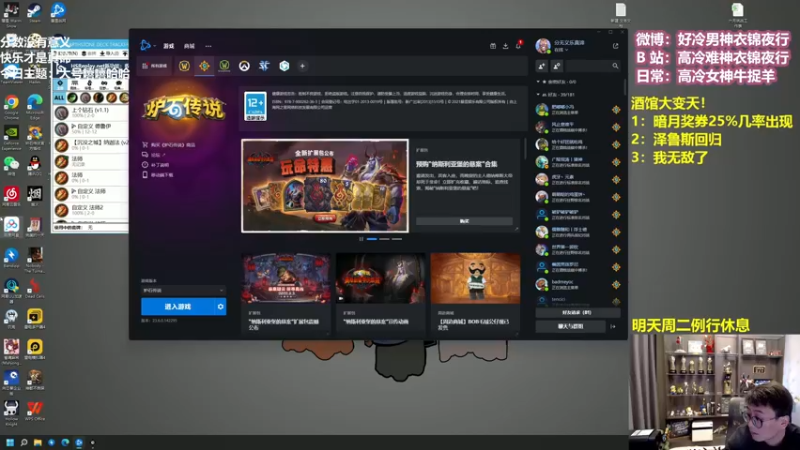
Task: Open Google Chrome desktop shortcut
Action: pos(11,105)
